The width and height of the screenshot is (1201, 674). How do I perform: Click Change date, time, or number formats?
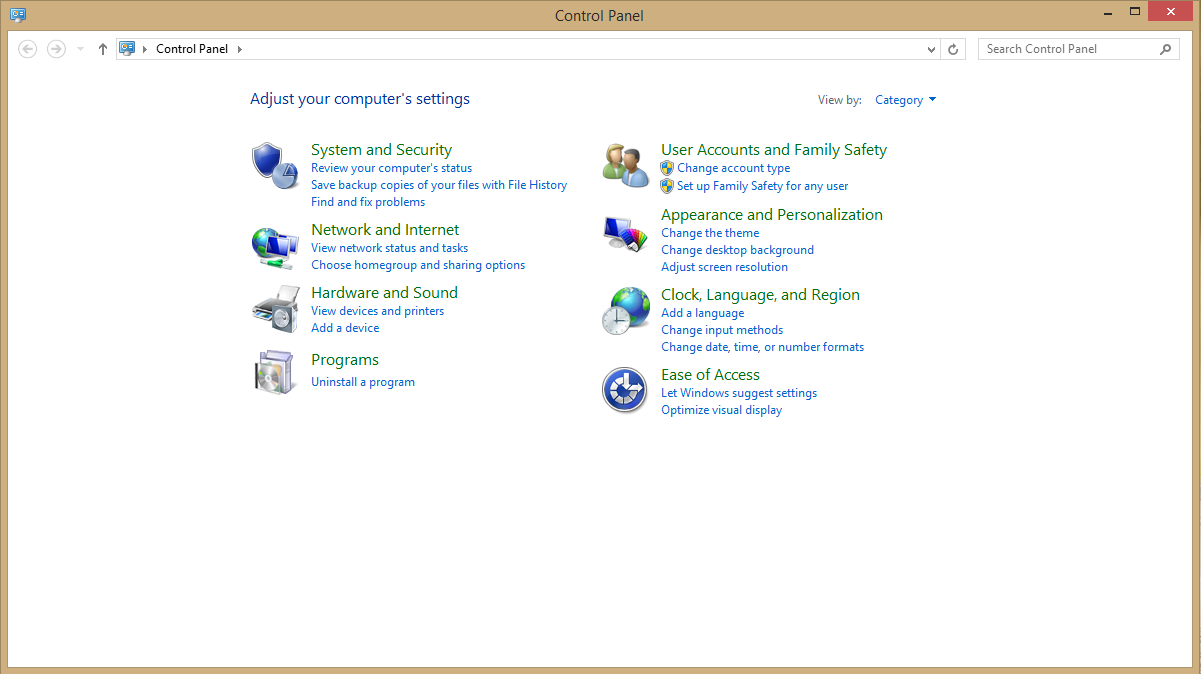762,347
